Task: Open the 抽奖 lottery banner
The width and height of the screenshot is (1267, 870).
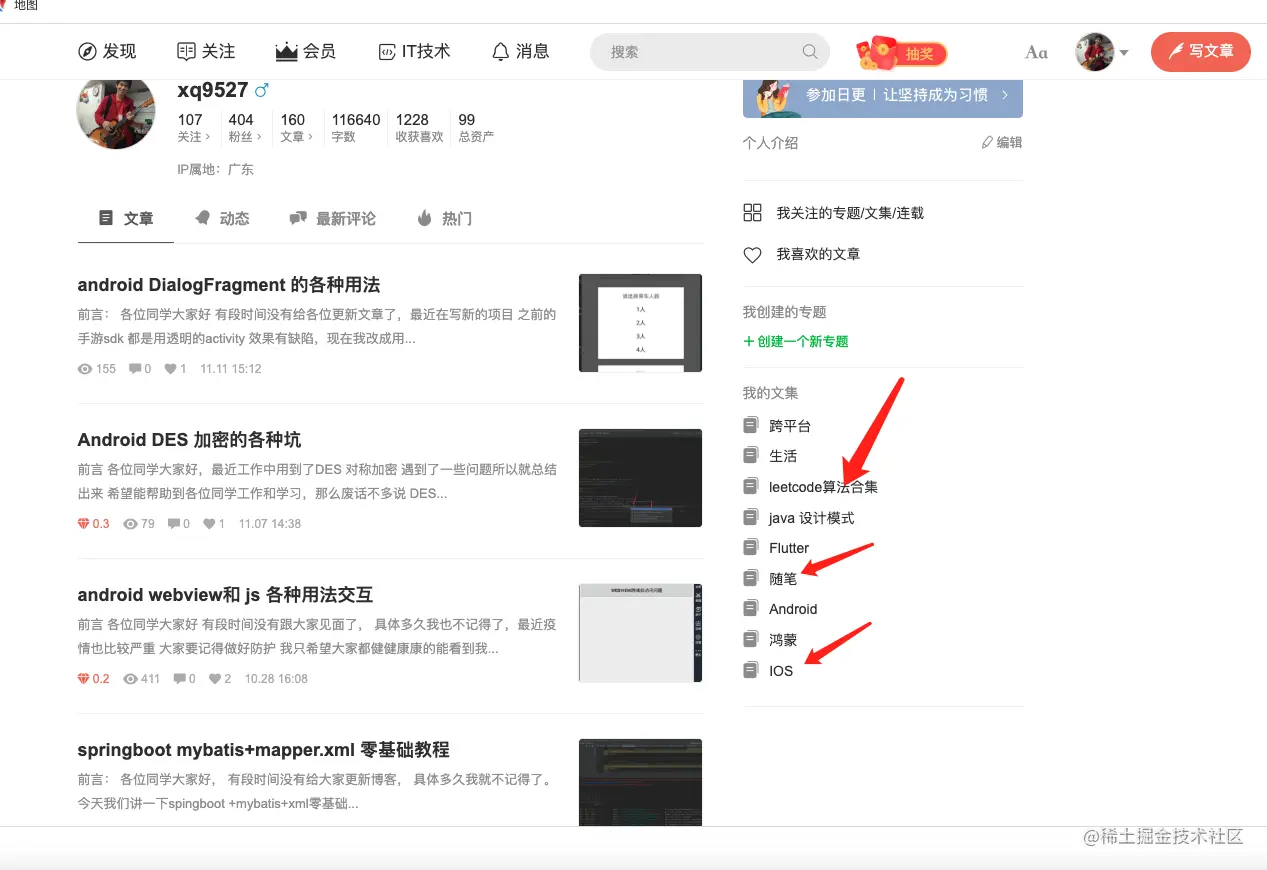Action: coord(901,53)
